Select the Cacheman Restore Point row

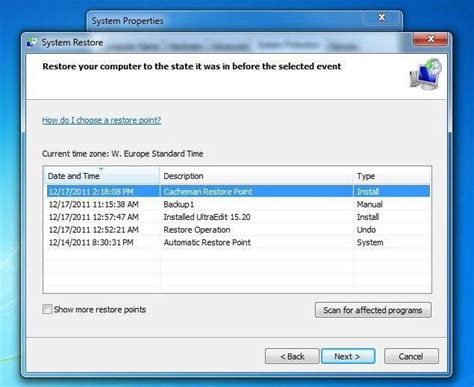click(x=237, y=192)
